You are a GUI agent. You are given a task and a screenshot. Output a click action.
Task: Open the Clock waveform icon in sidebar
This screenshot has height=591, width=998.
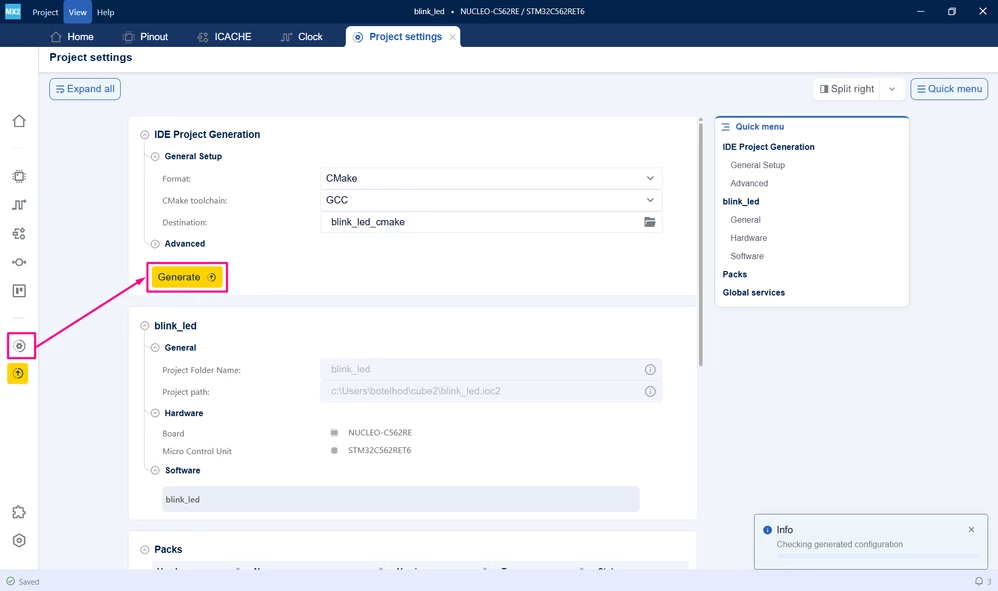point(19,205)
